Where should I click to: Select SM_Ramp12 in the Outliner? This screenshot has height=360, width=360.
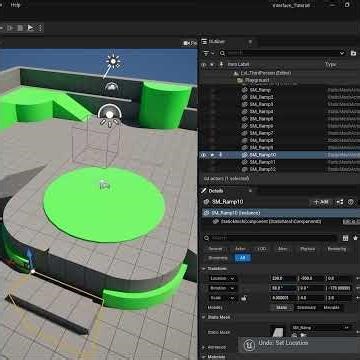coord(279,169)
